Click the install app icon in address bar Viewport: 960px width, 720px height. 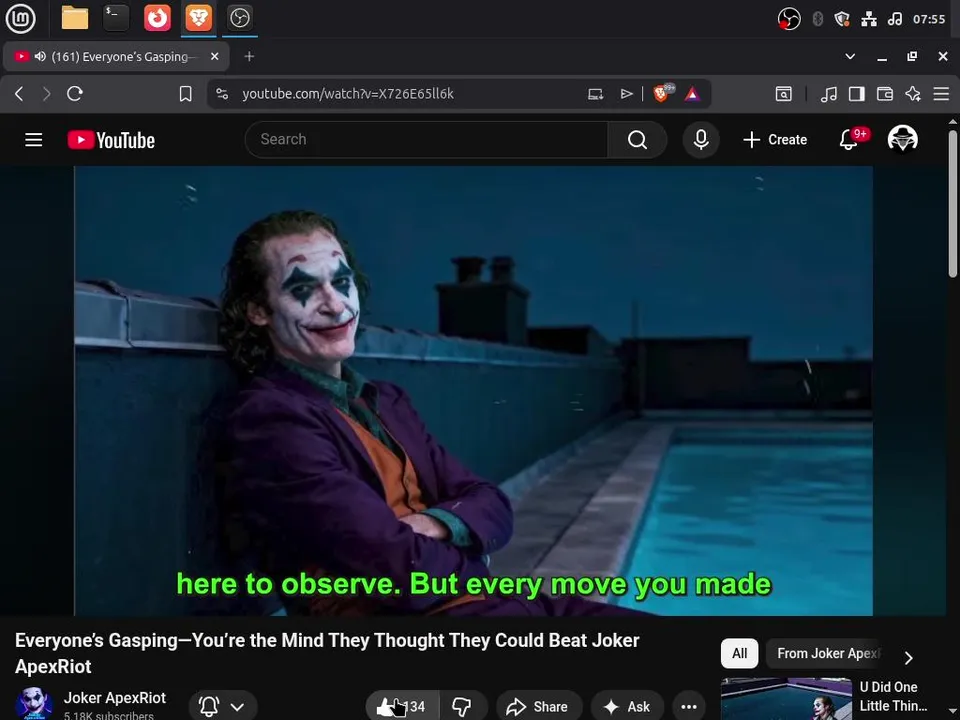595,94
